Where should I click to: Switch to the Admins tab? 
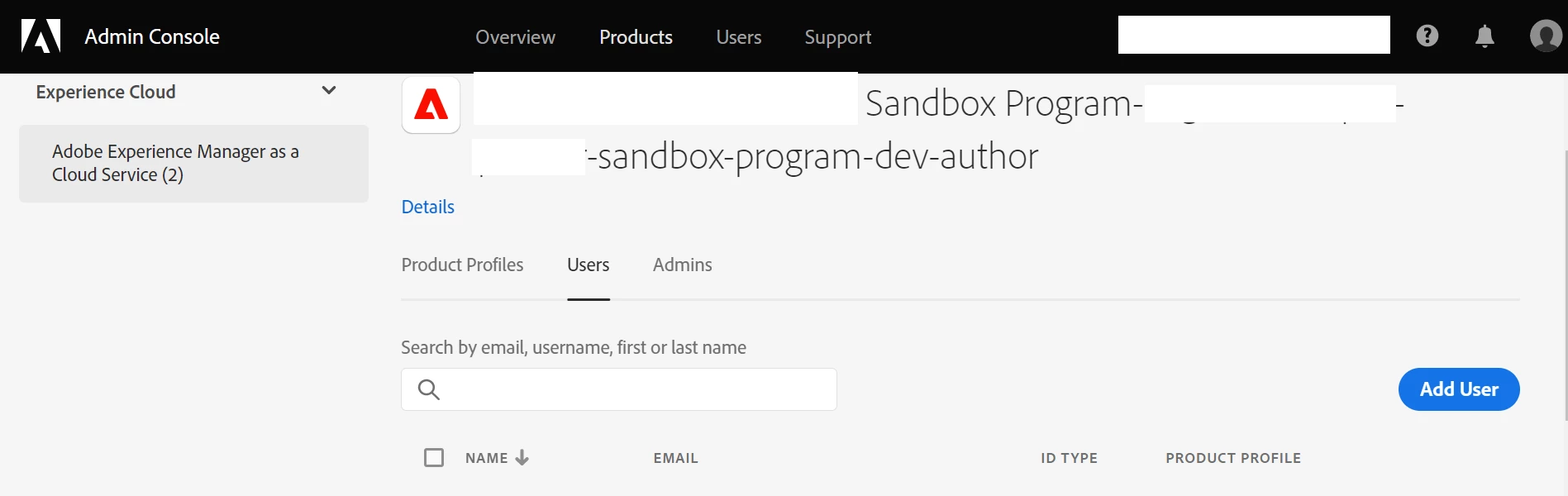click(682, 265)
